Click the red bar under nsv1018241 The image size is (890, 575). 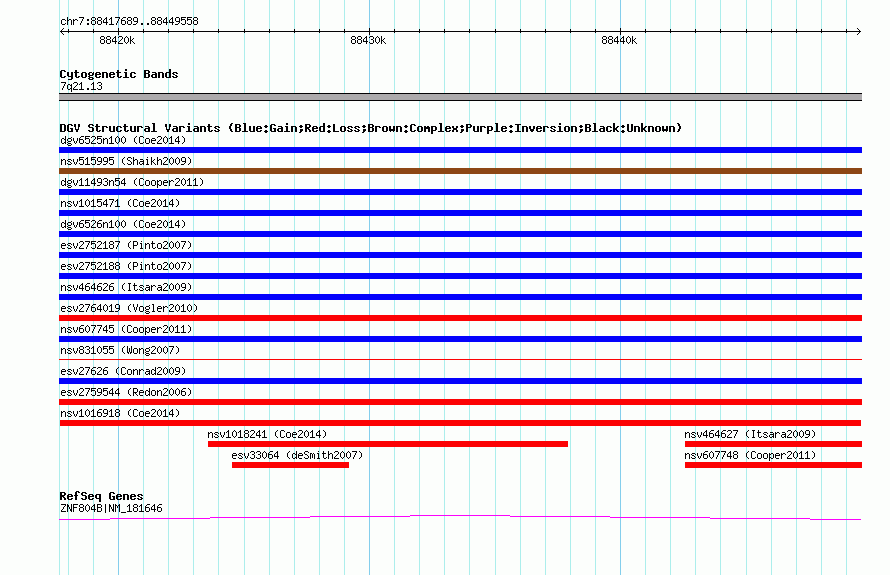pyautogui.click(x=388, y=444)
